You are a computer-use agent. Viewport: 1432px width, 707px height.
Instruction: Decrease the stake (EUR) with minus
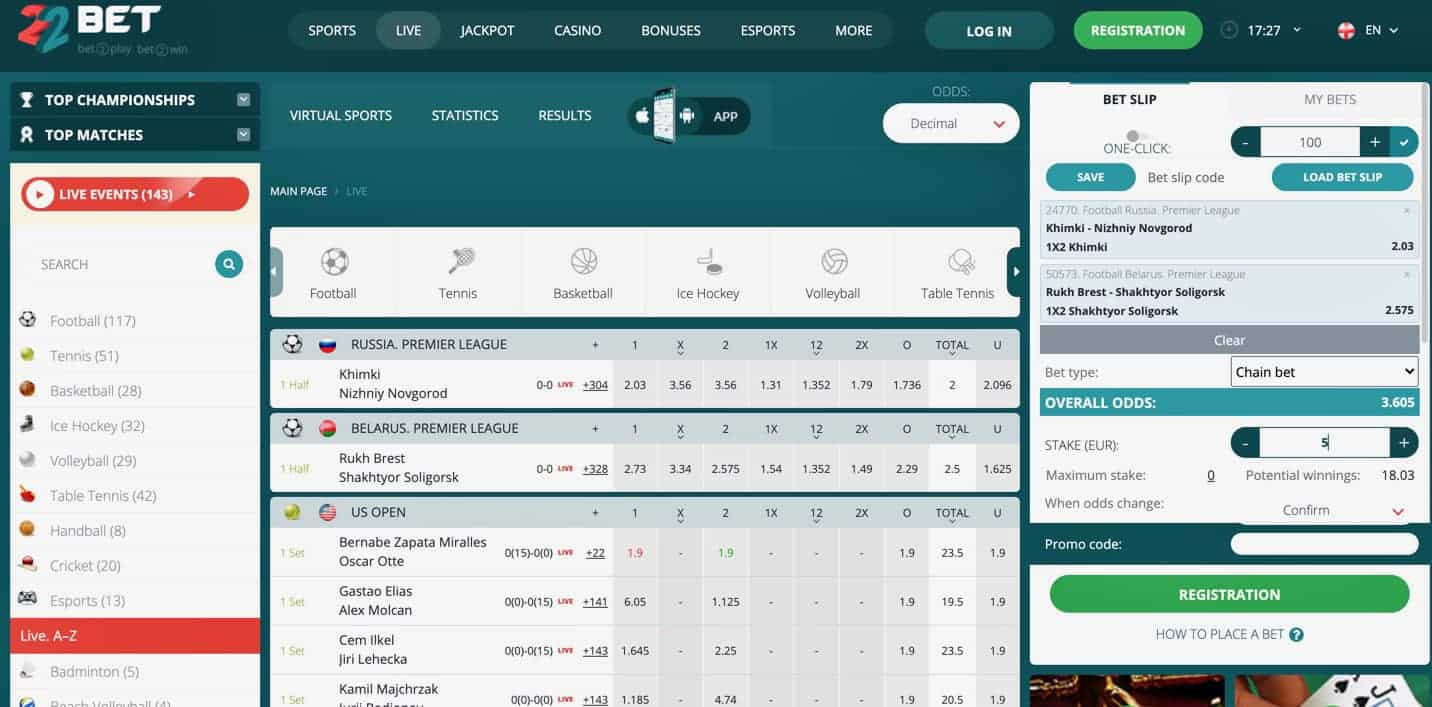(x=1245, y=443)
